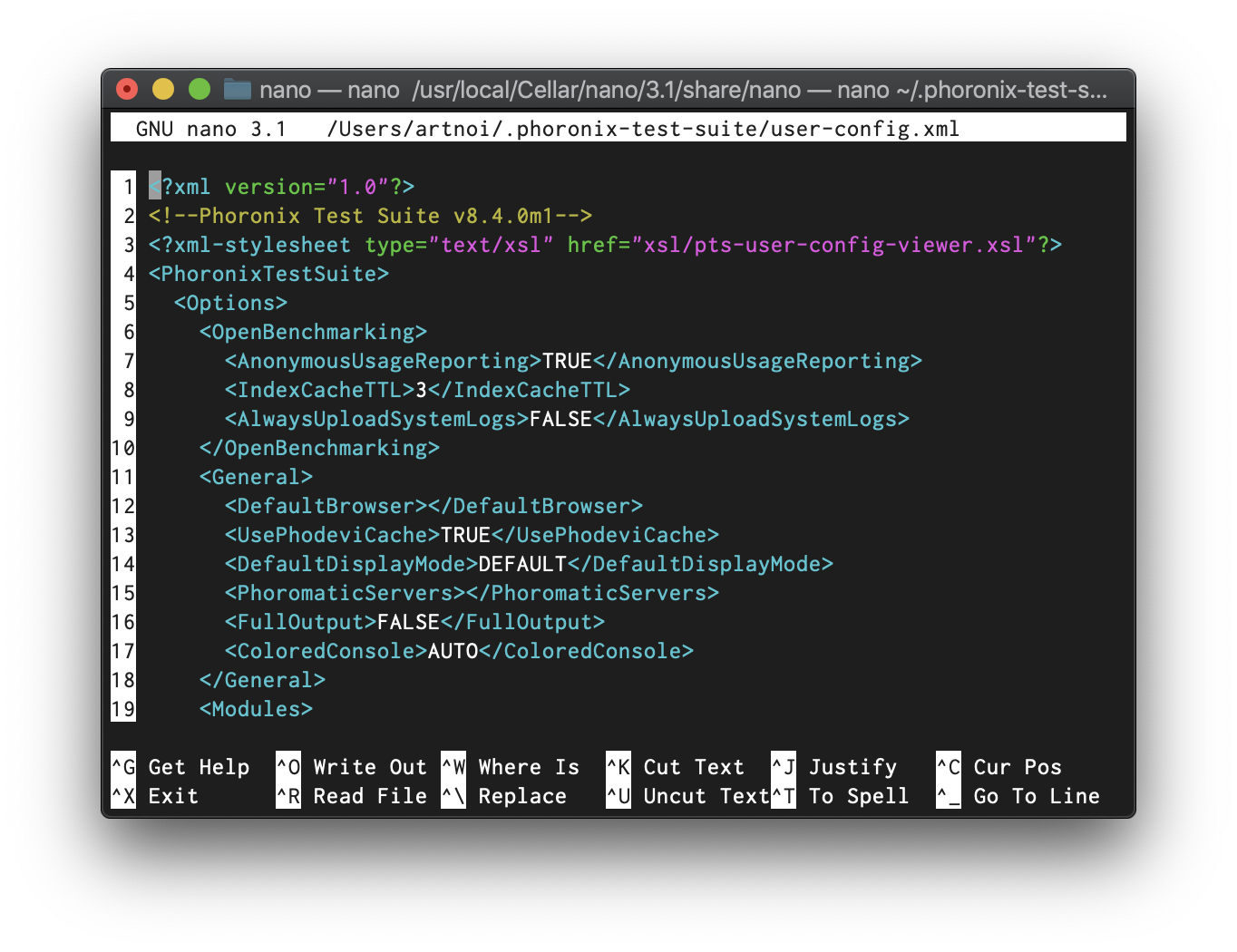Image resolution: width=1237 pixels, height=952 pixels.
Task: Click the IndexCacheTTL value 3
Action: pyautogui.click(x=422, y=390)
